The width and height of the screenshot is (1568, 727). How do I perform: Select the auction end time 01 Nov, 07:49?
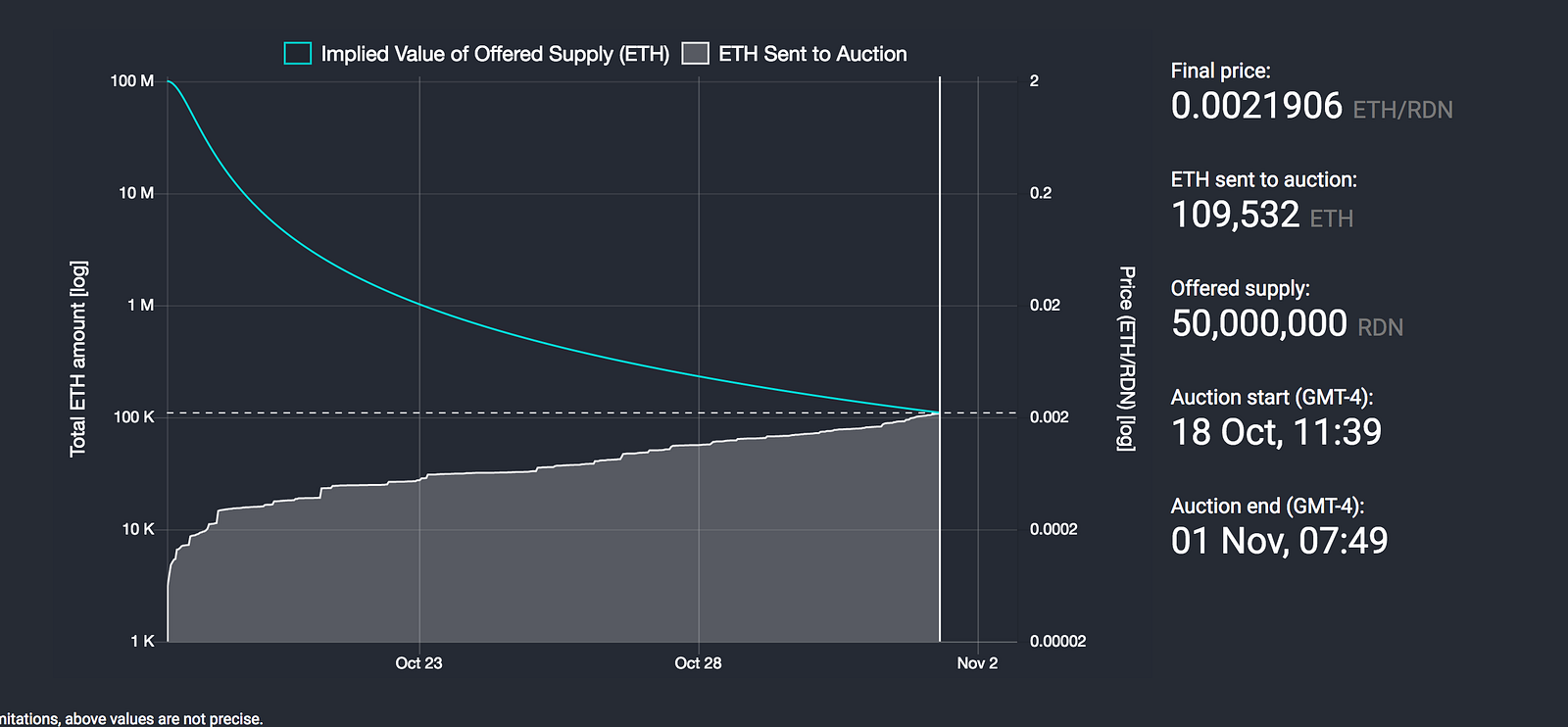click(1279, 541)
